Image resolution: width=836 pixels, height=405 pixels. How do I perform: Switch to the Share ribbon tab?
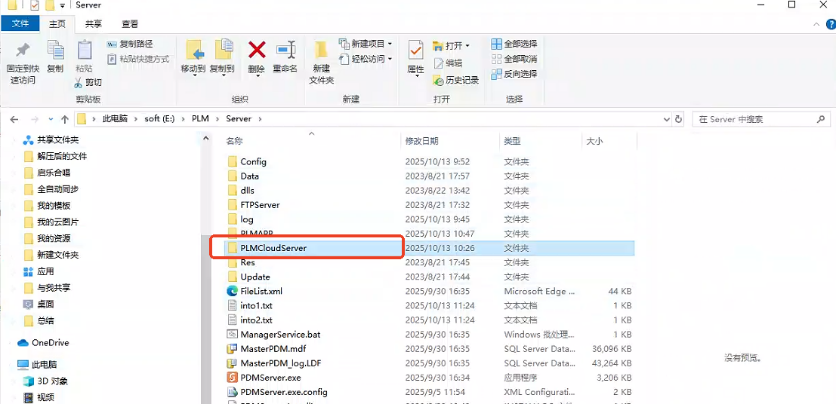coord(92,23)
